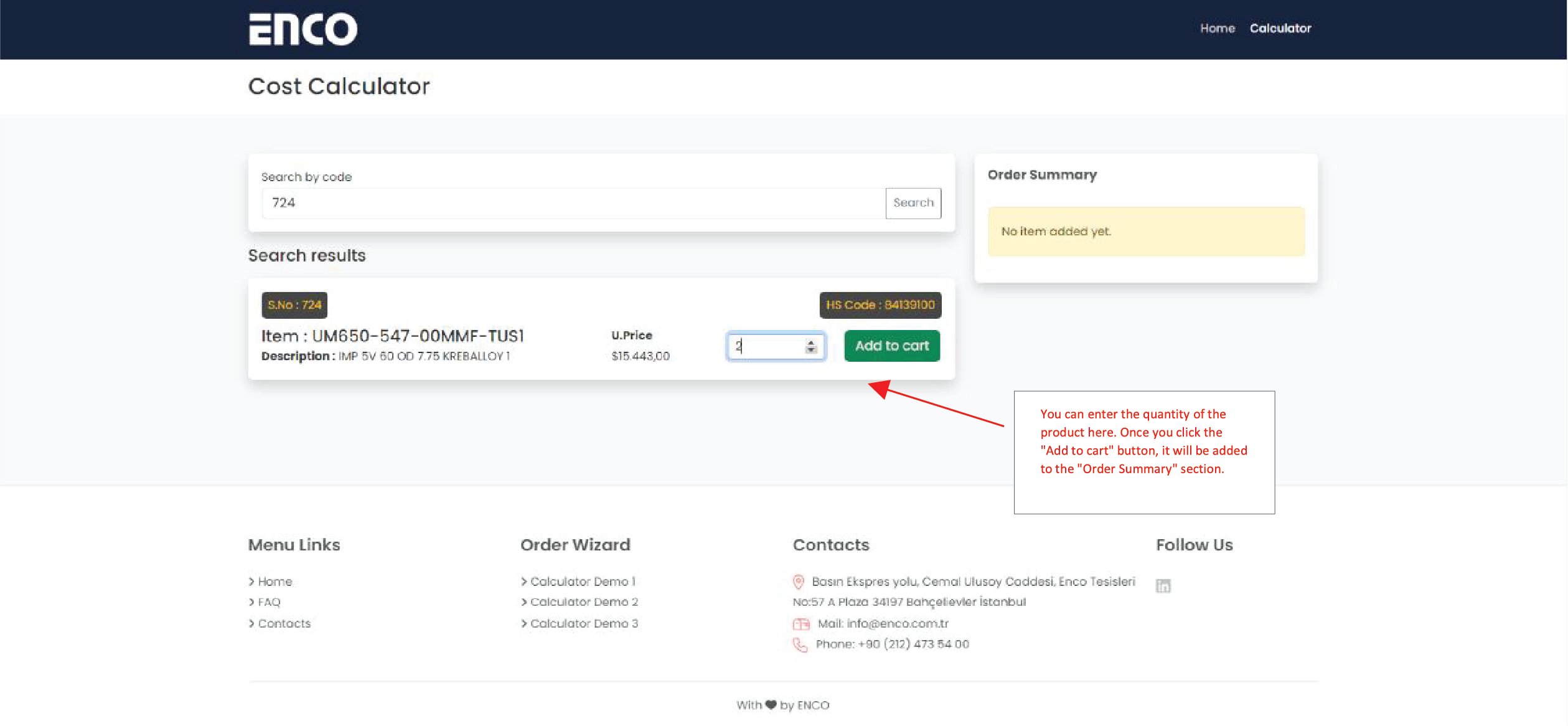The image size is (1568, 726).
Task: Open the Calculator Demo 2 link
Action: pos(583,602)
